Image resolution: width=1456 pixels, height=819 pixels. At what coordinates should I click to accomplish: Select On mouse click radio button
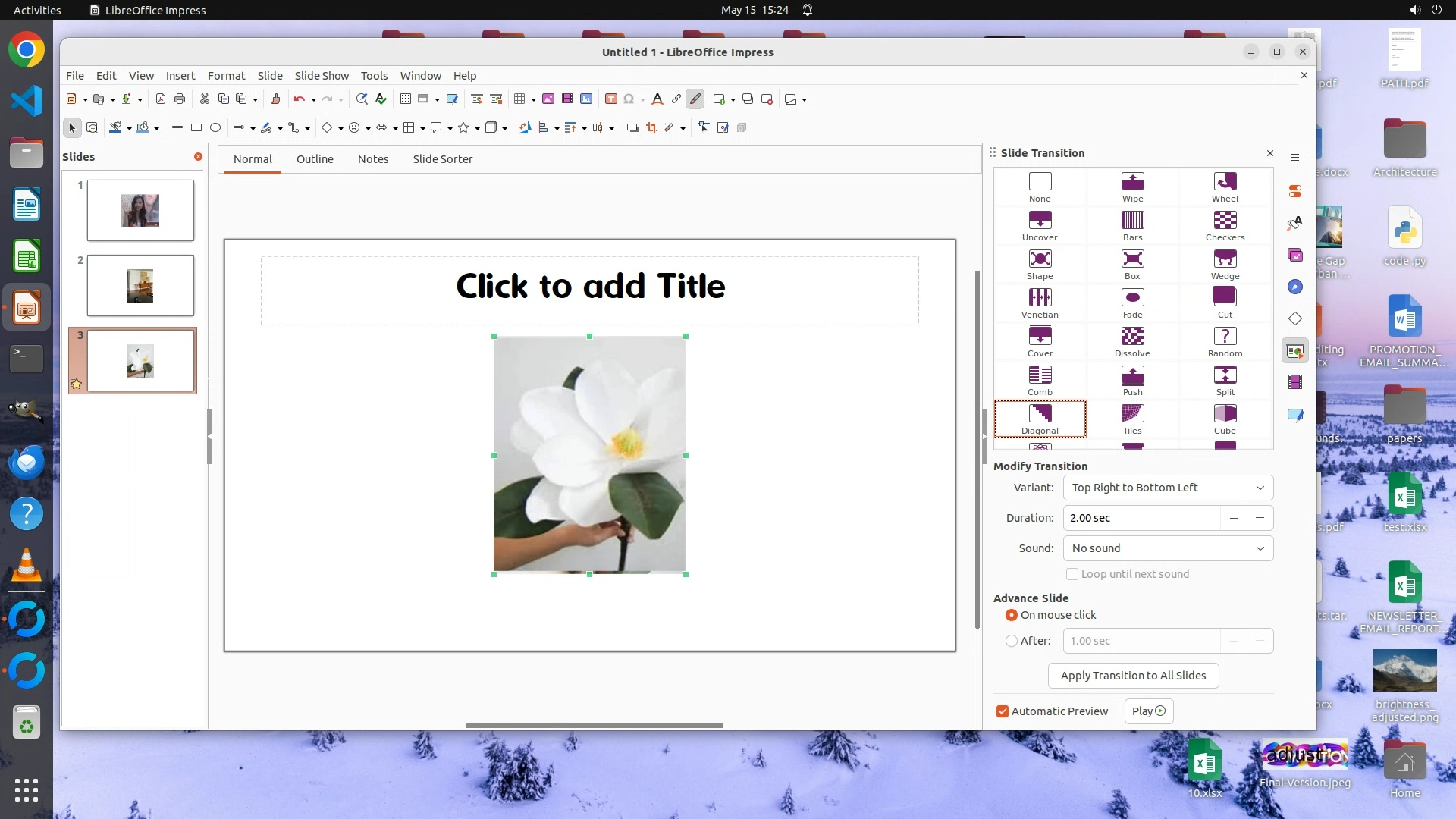(1012, 615)
